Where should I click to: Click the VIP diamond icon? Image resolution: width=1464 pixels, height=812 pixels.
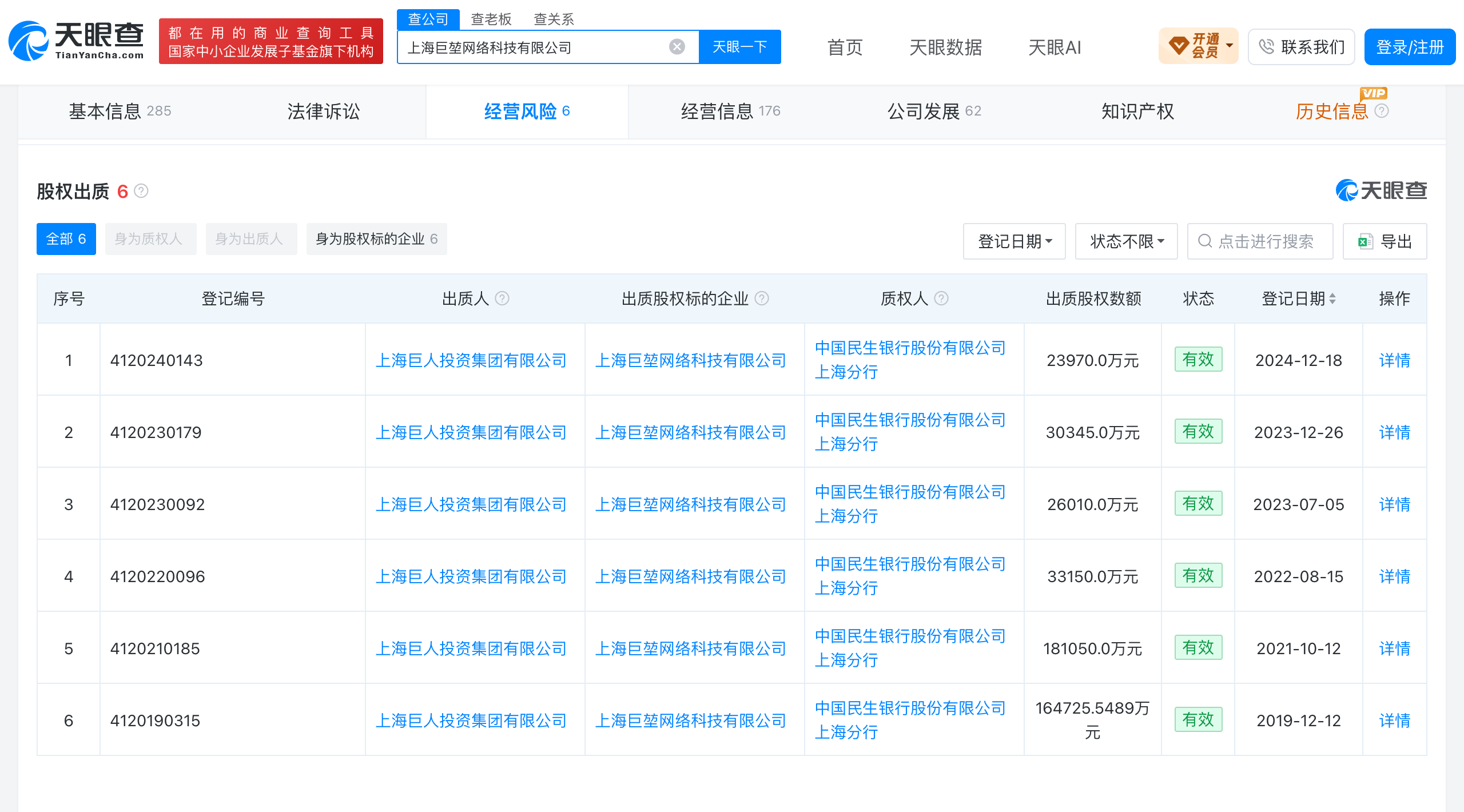tap(1178, 46)
